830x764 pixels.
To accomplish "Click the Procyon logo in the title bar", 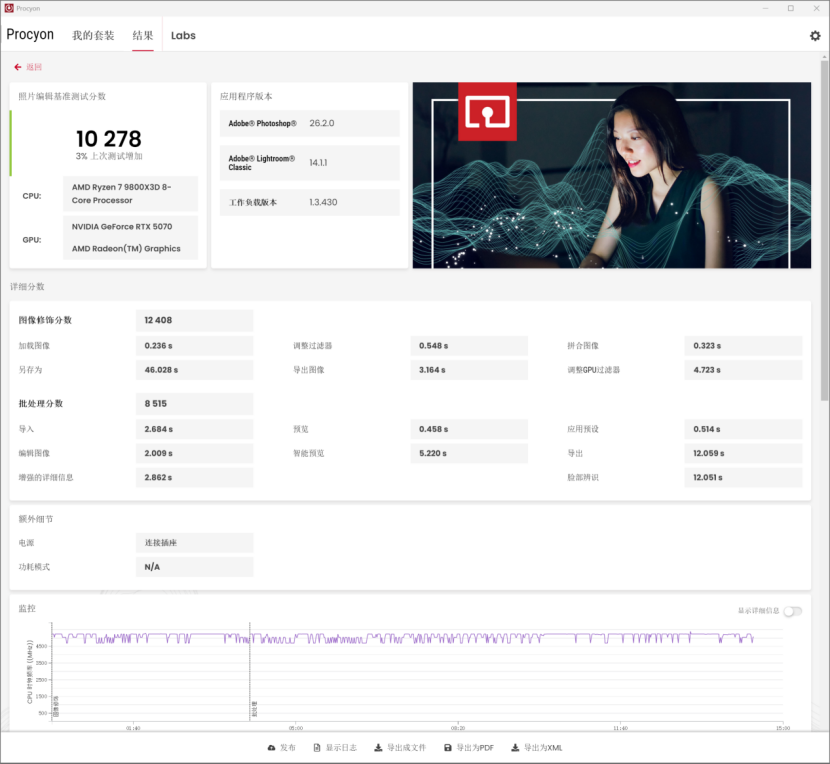I will coord(9,8).
